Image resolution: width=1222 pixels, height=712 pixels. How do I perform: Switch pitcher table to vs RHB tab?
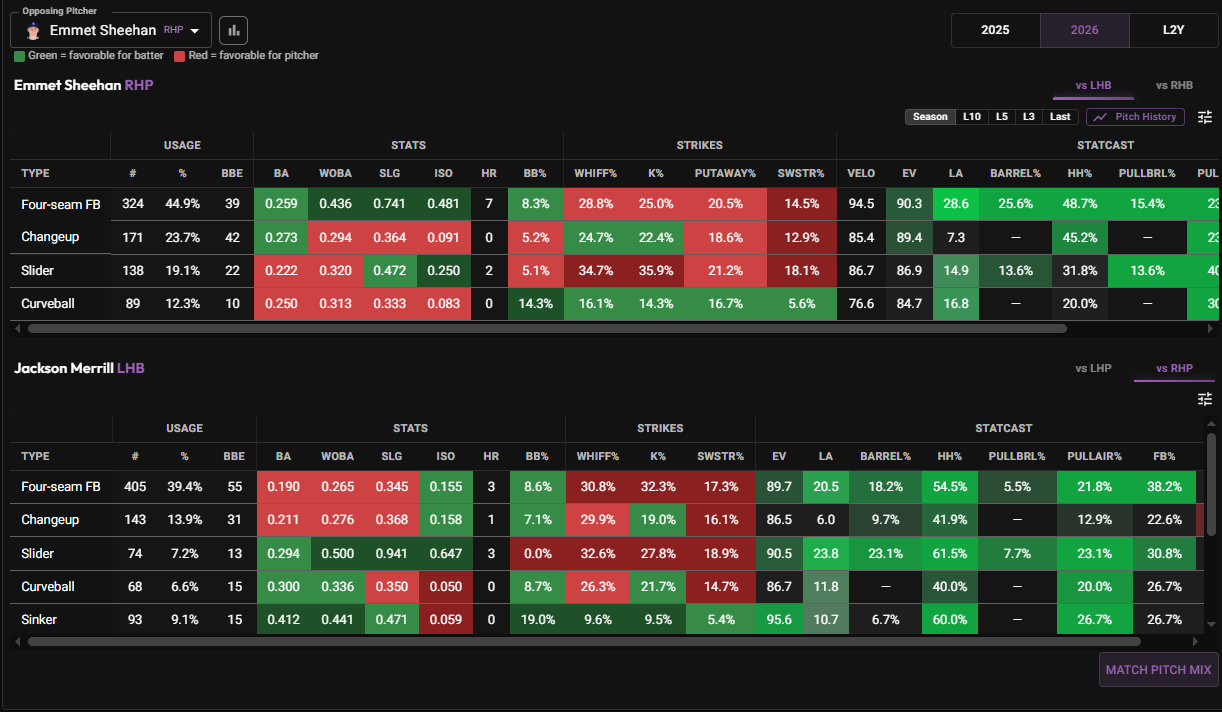[x=1174, y=86]
